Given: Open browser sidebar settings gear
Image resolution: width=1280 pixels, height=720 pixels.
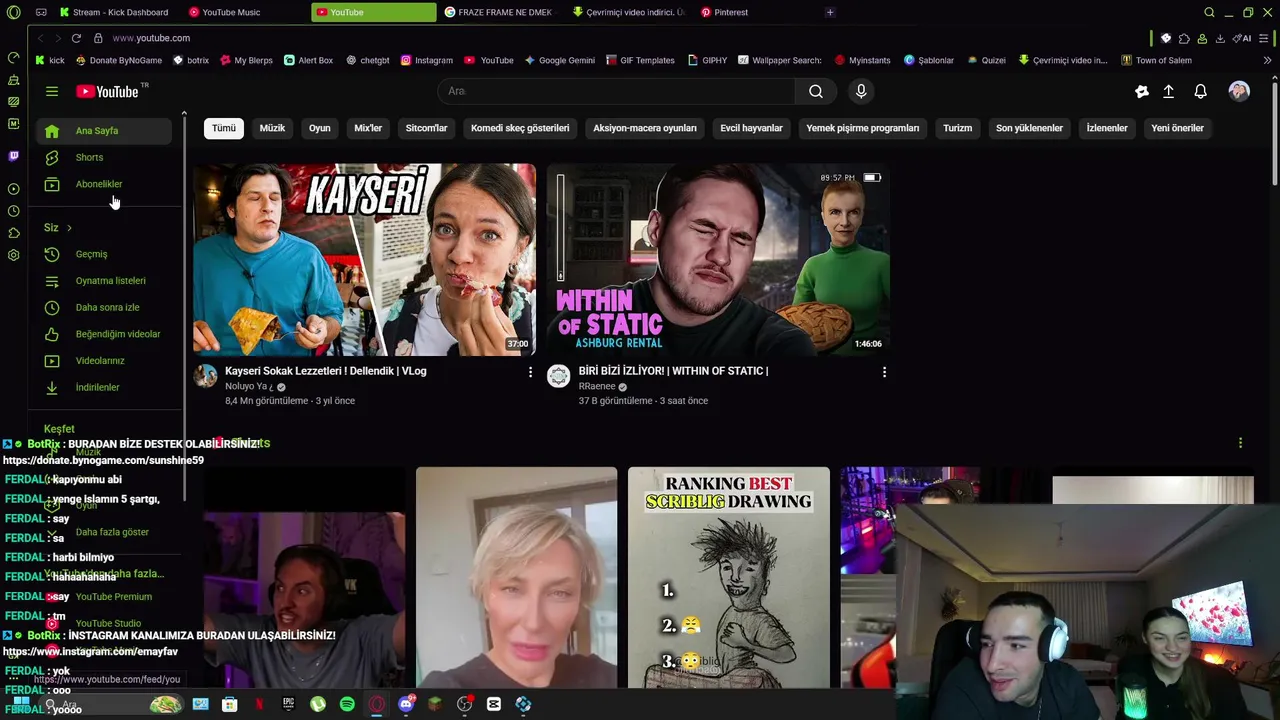Looking at the screenshot, I should [x=13, y=255].
